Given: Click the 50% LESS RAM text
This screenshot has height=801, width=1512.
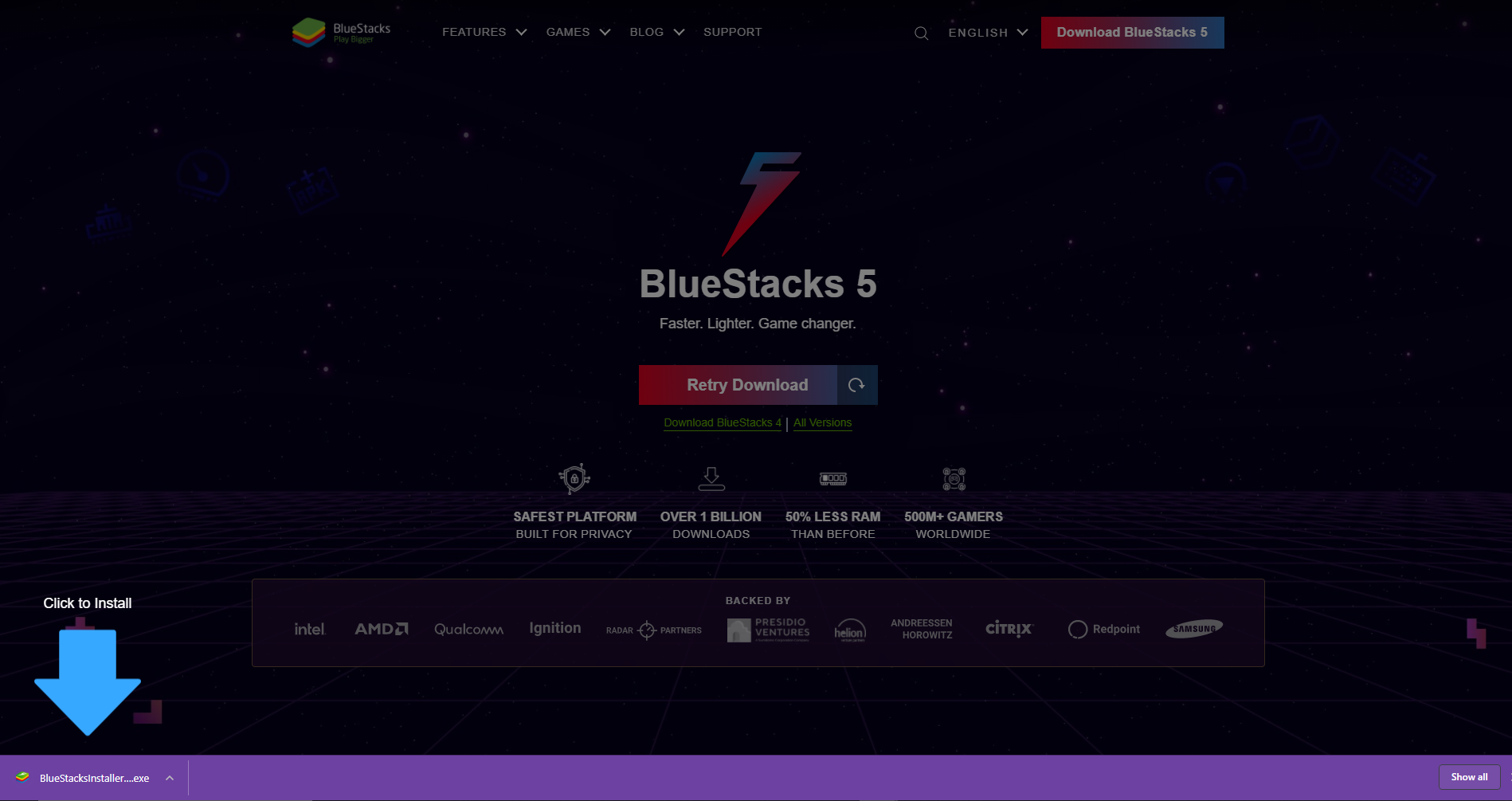Looking at the screenshot, I should (x=832, y=516).
